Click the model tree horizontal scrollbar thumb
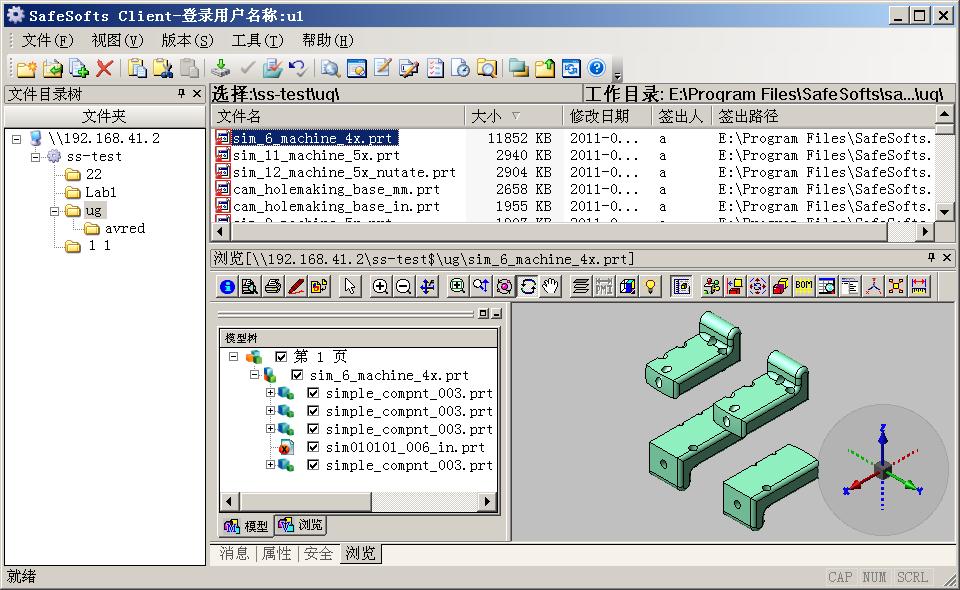The height and width of the screenshot is (590, 960). (304, 502)
